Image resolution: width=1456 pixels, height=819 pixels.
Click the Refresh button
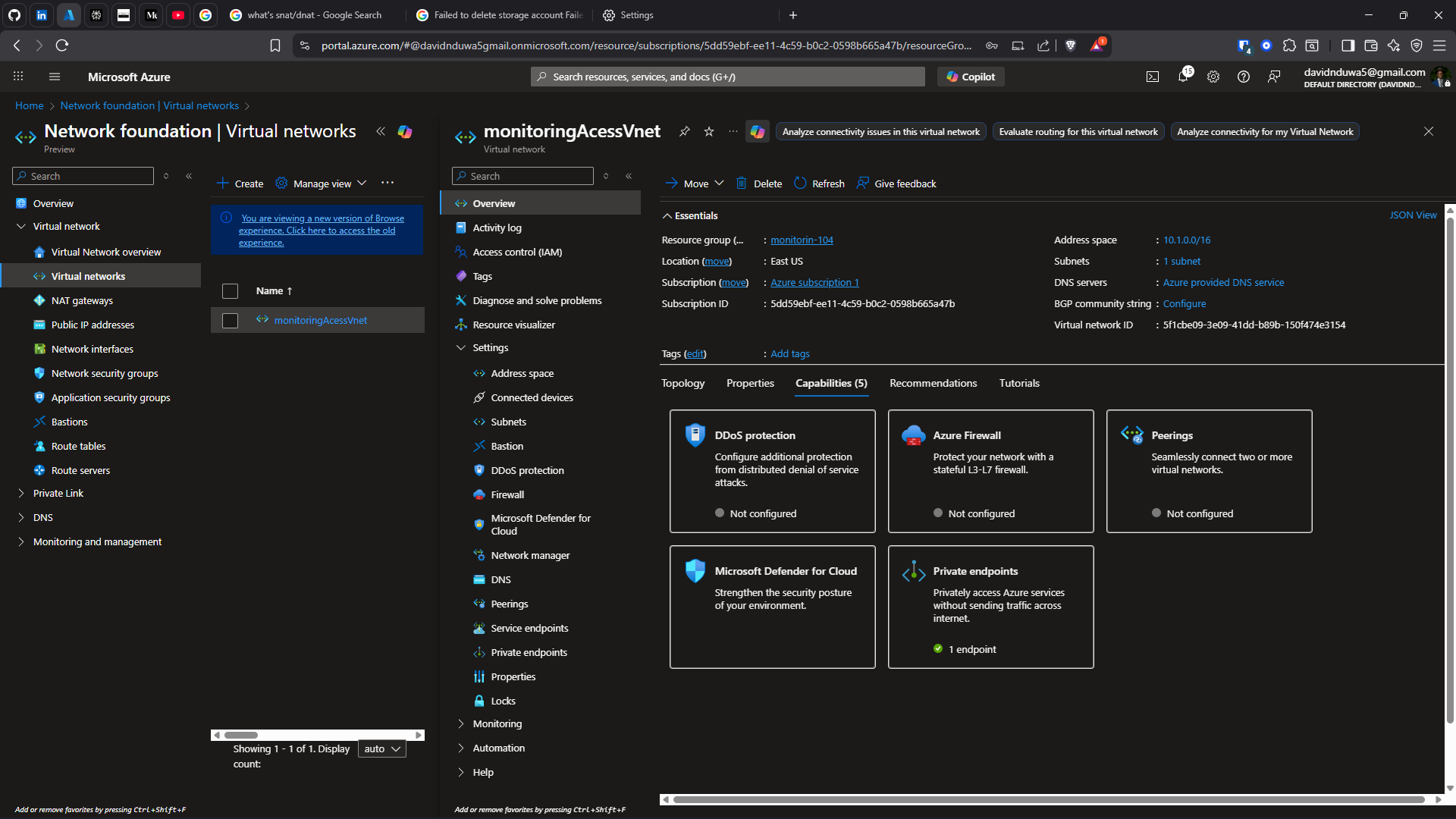coord(819,184)
